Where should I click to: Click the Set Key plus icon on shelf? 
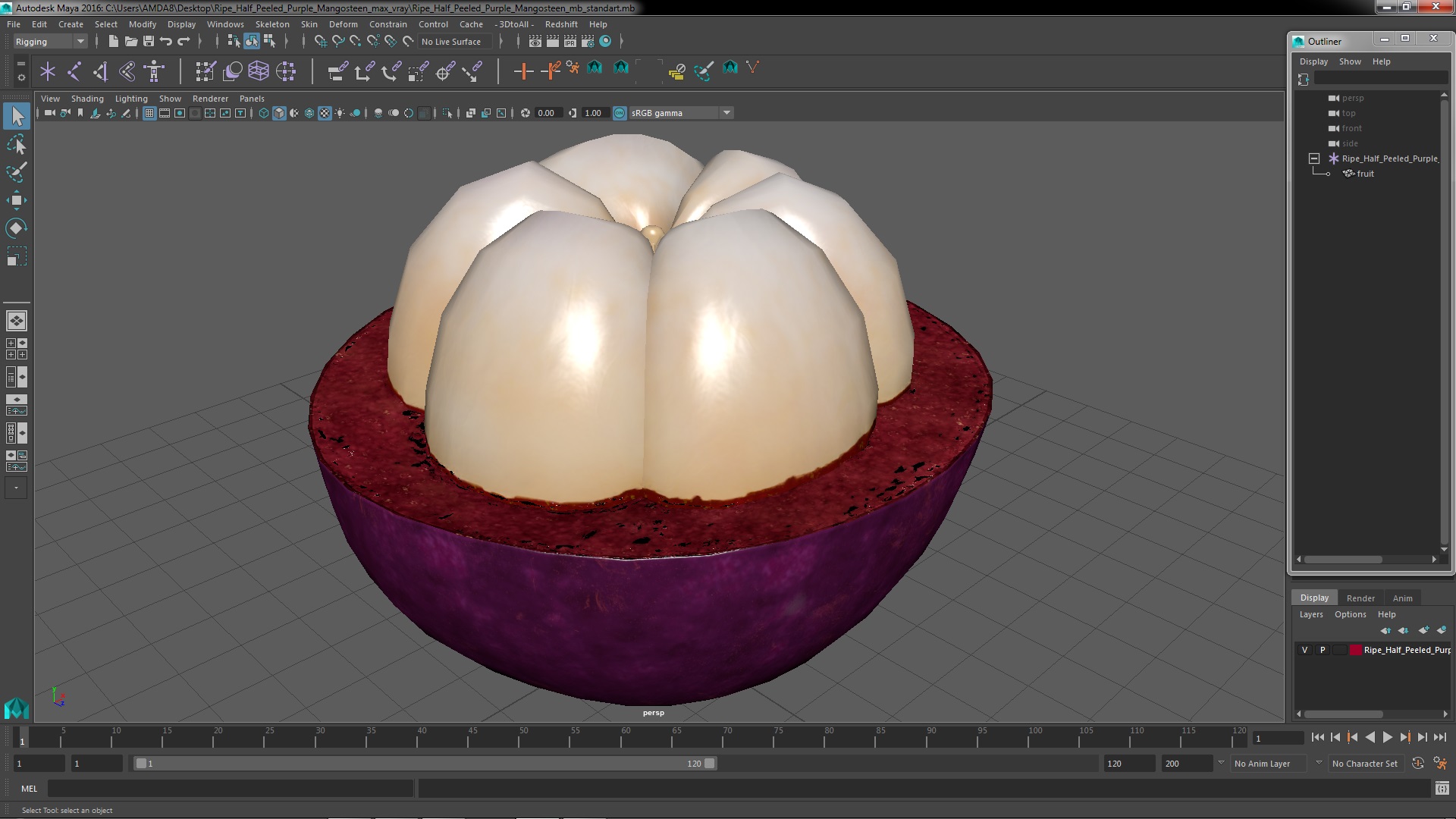pyautogui.click(x=522, y=71)
